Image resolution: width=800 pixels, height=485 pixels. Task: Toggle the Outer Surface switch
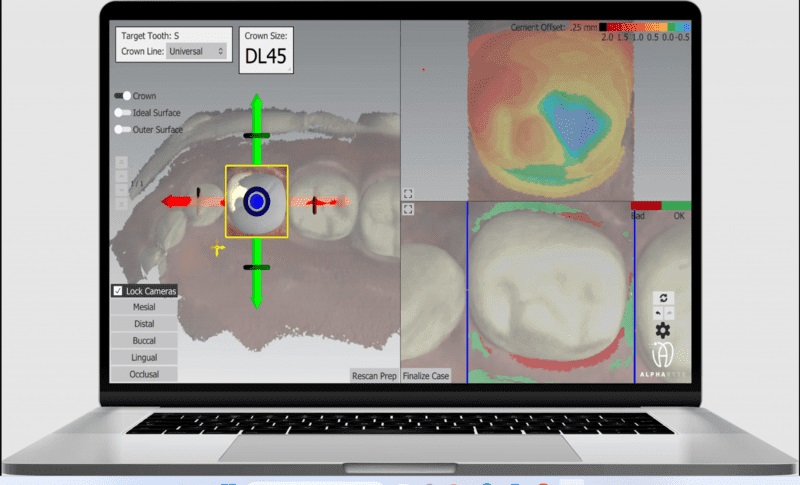click(x=123, y=129)
